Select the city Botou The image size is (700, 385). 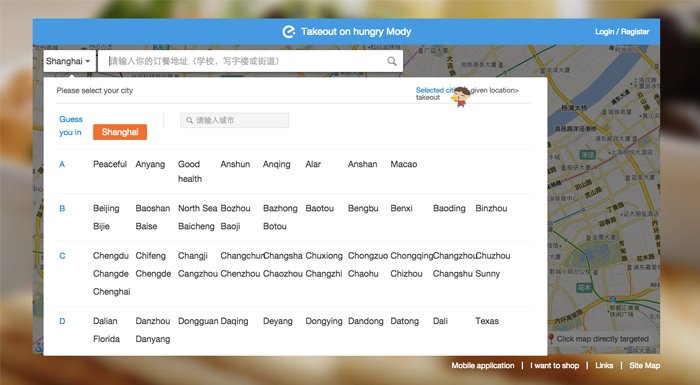275,226
